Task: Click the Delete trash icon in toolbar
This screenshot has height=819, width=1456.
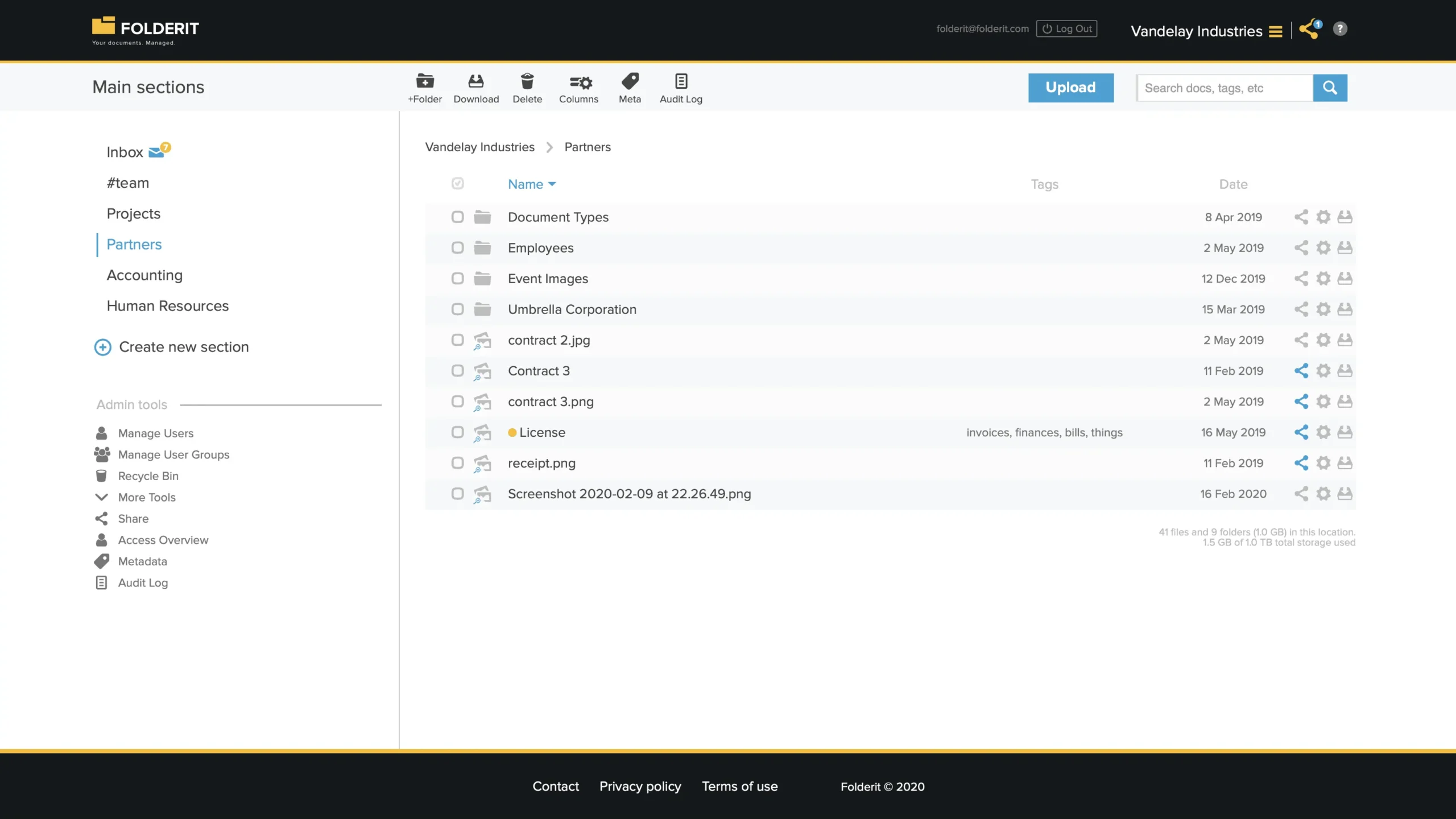Action: [x=527, y=82]
